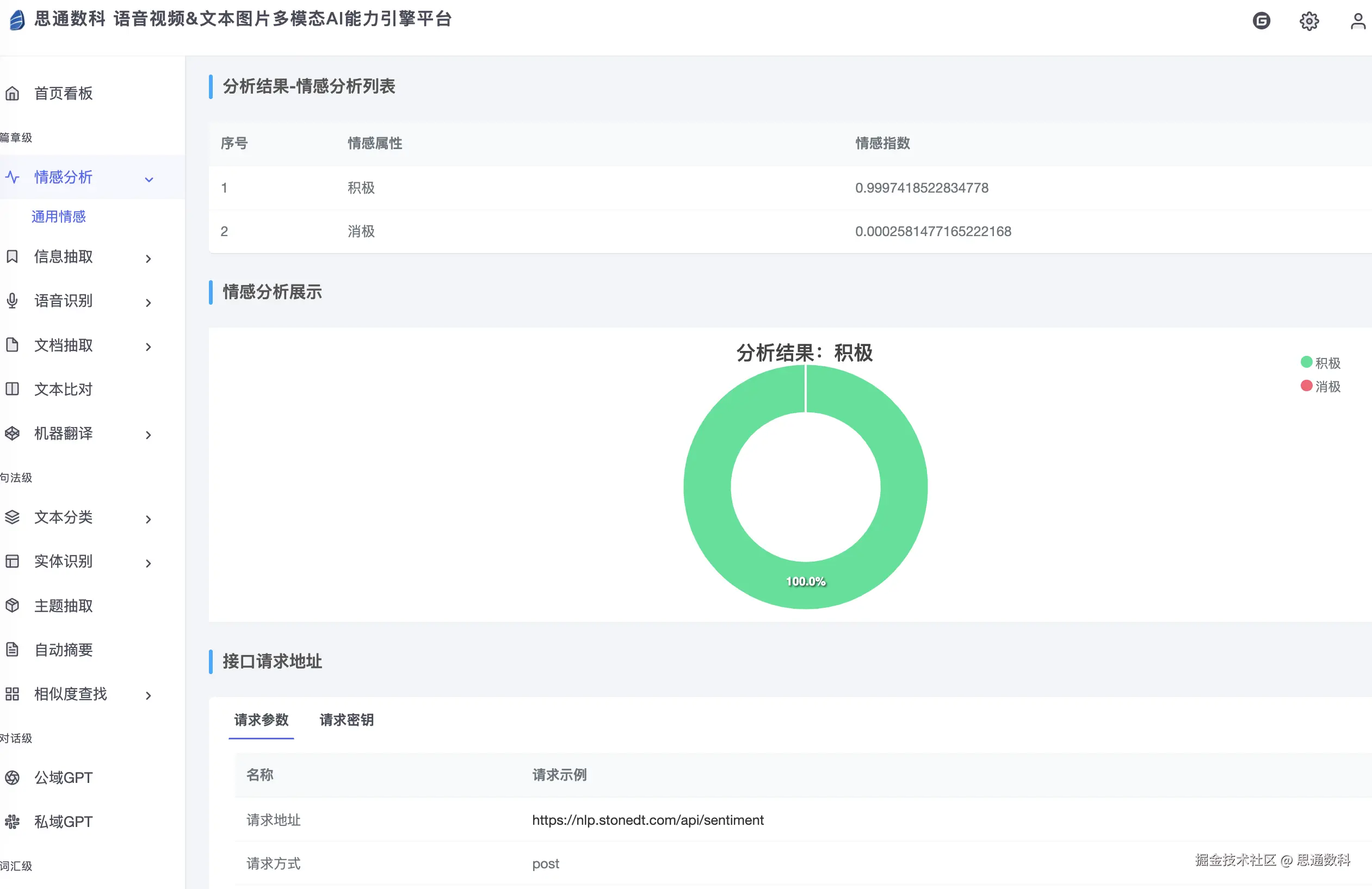Image resolution: width=1372 pixels, height=889 pixels.
Task: Expand the 机器翻译 submenu arrow
Action: pos(148,435)
